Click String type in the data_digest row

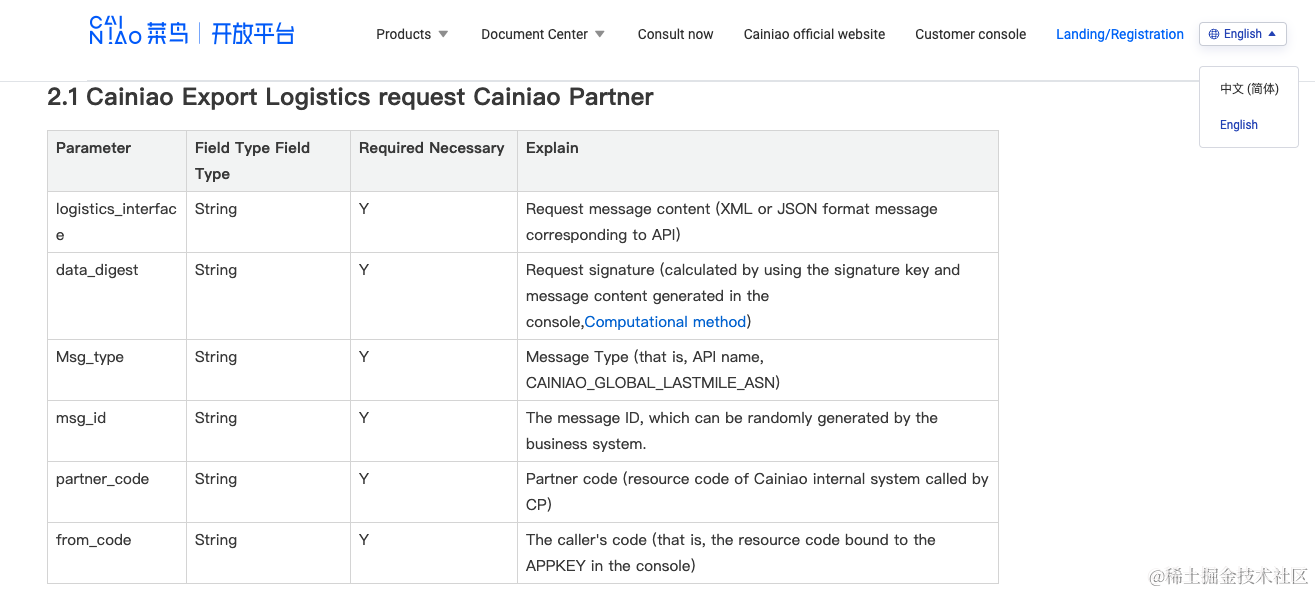tap(216, 270)
